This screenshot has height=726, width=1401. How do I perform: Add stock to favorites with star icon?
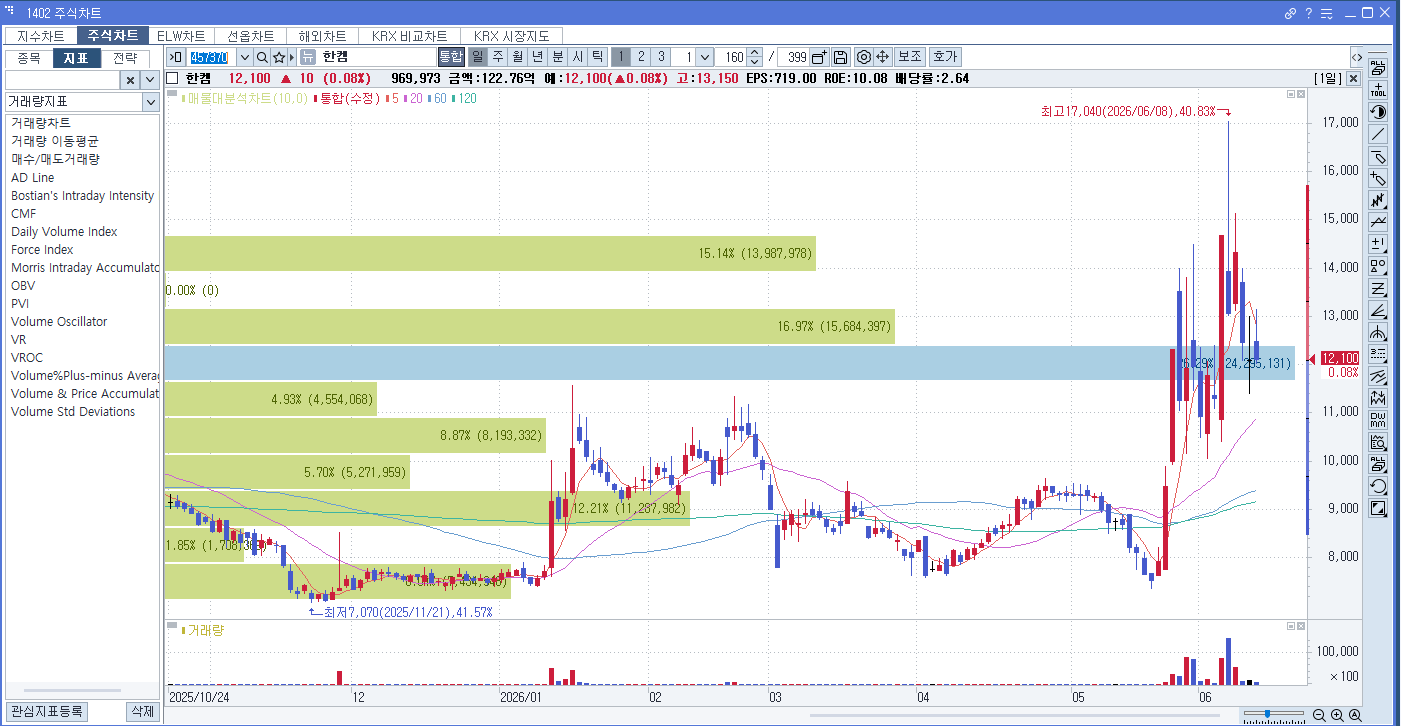279,57
